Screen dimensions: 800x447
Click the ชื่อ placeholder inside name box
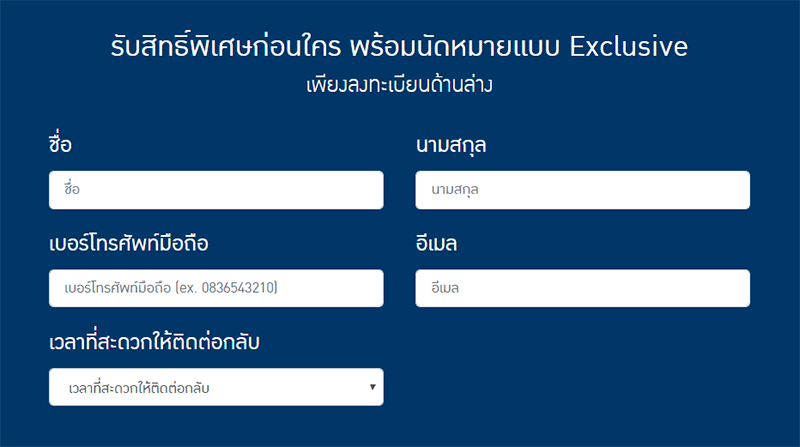tap(71, 190)
